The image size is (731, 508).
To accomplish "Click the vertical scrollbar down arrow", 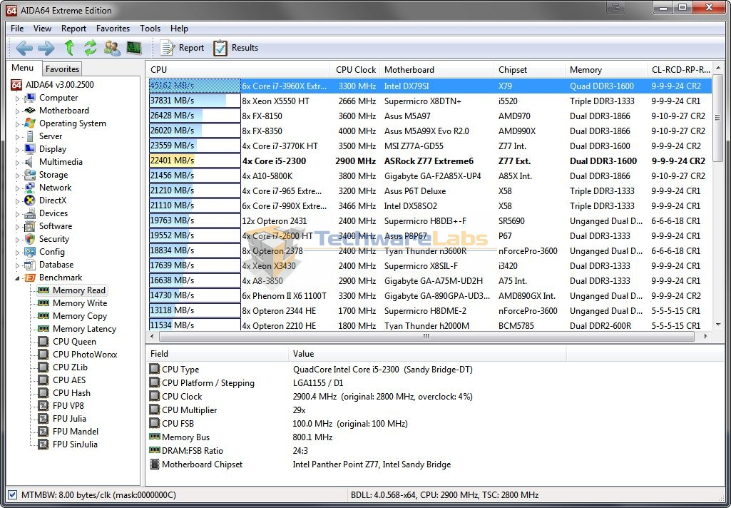I will pos(718,325).
